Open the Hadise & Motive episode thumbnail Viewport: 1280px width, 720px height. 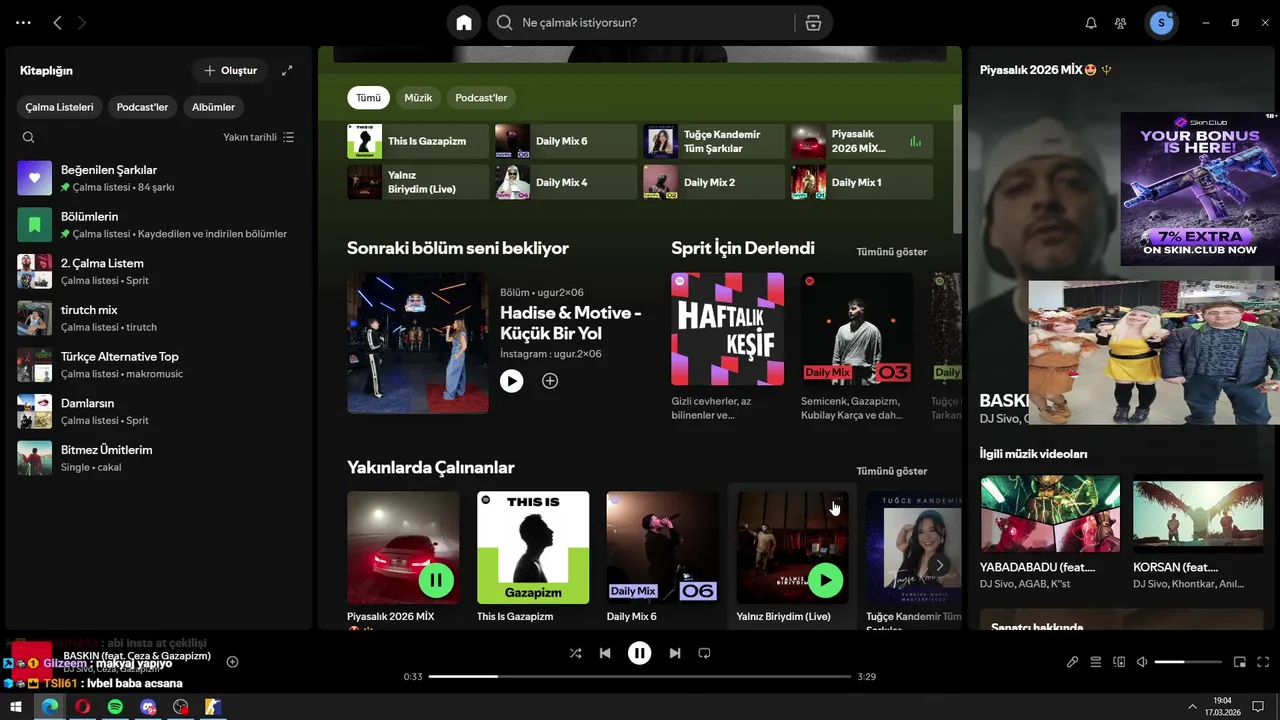(418, 343)
